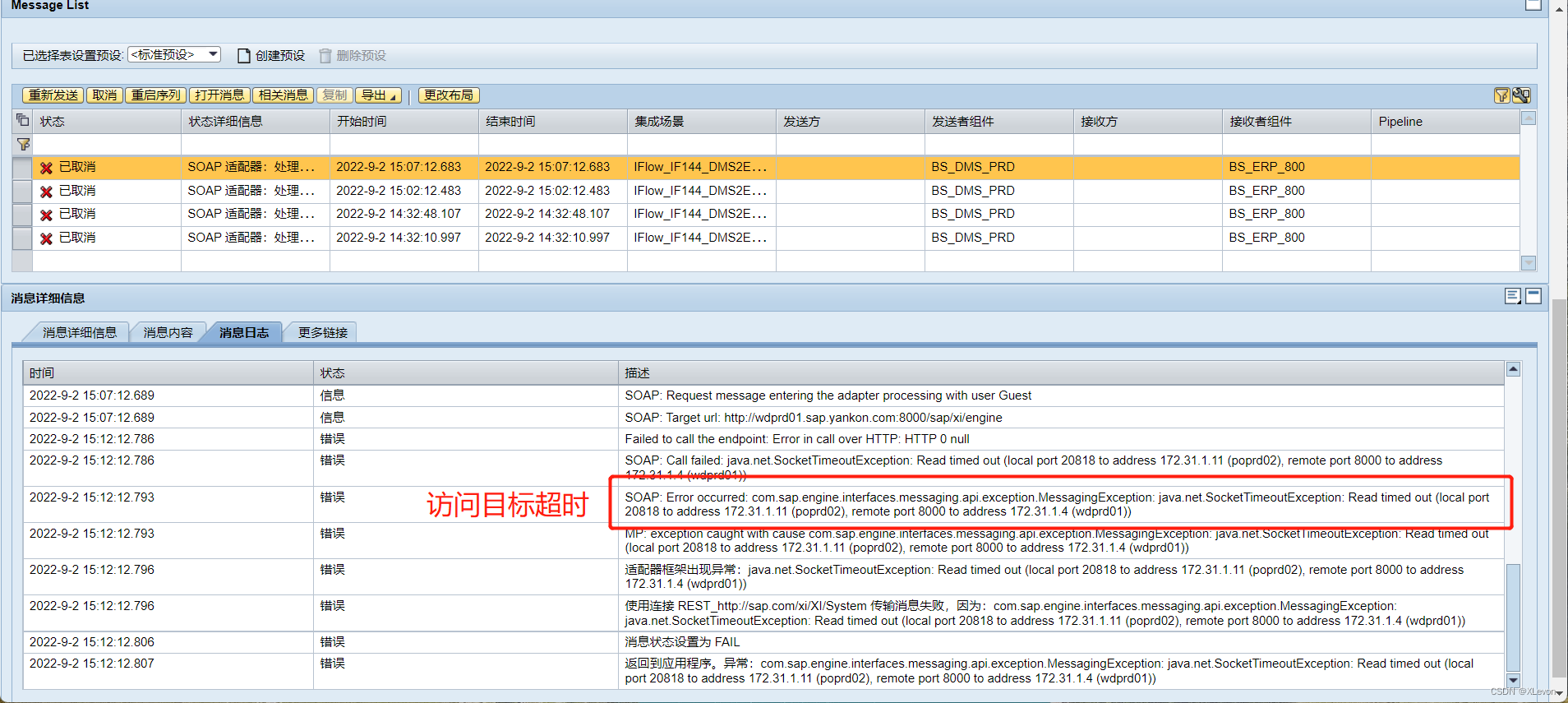Click the page vertical scrollbar thumb
The image size is (1568, 703).
1559,489
